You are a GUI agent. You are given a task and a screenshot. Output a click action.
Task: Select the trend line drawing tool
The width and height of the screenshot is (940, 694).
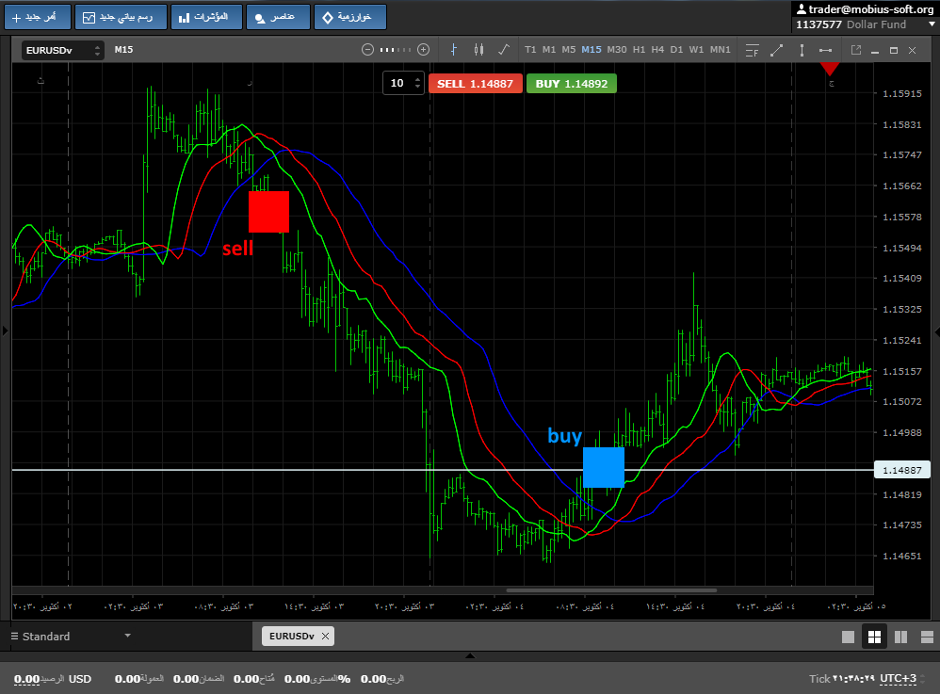coord(776,50)
